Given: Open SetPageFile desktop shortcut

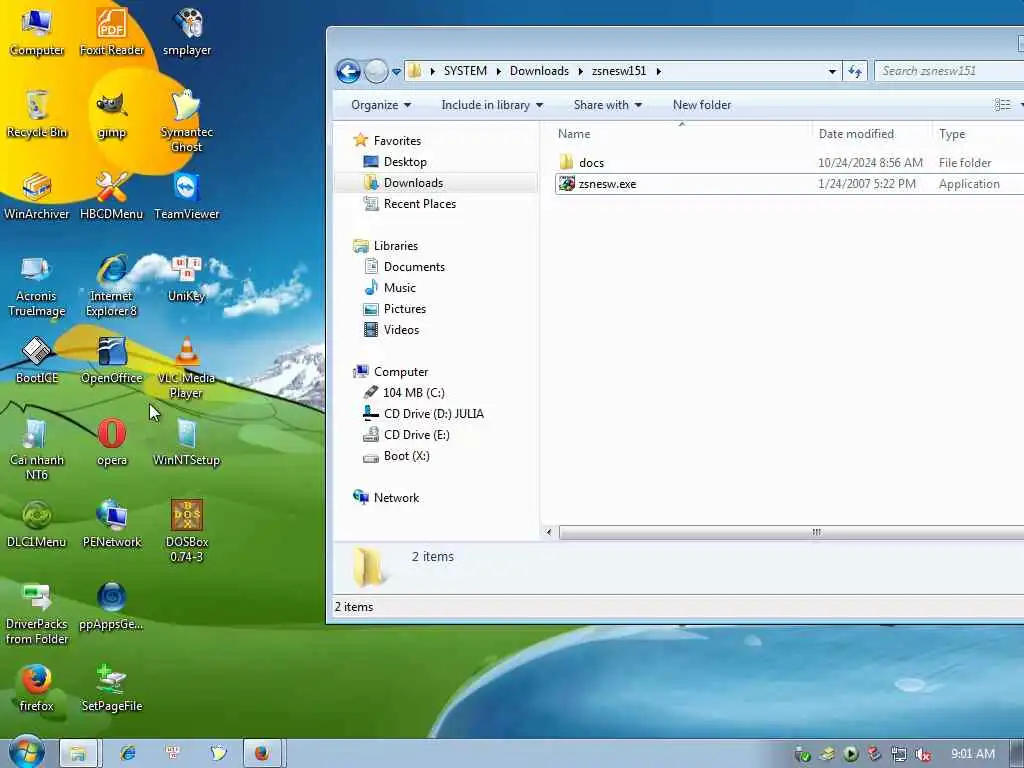Looking at the screenshot, I should point(112,688).
